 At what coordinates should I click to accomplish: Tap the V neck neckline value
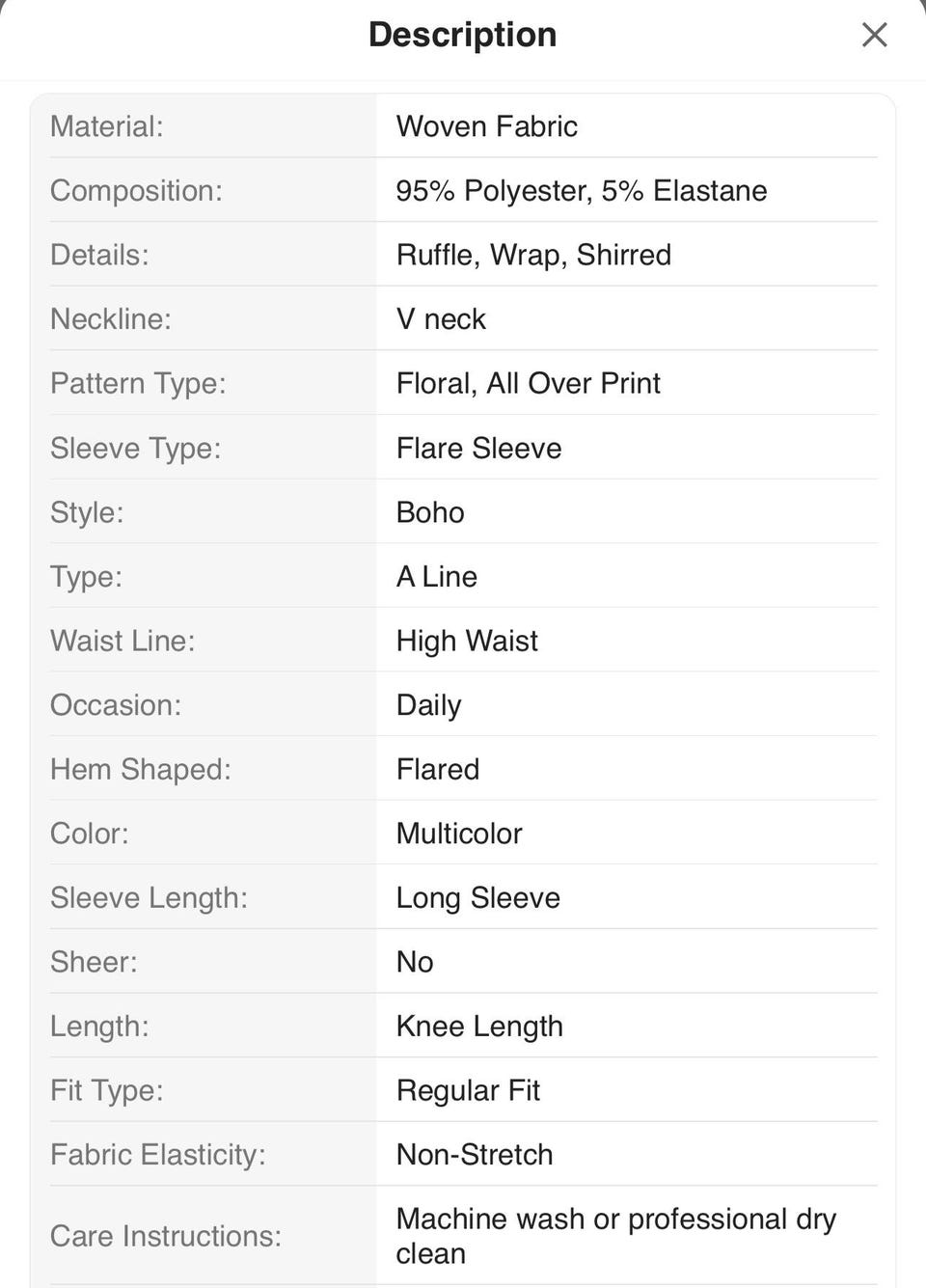point(441,319)
